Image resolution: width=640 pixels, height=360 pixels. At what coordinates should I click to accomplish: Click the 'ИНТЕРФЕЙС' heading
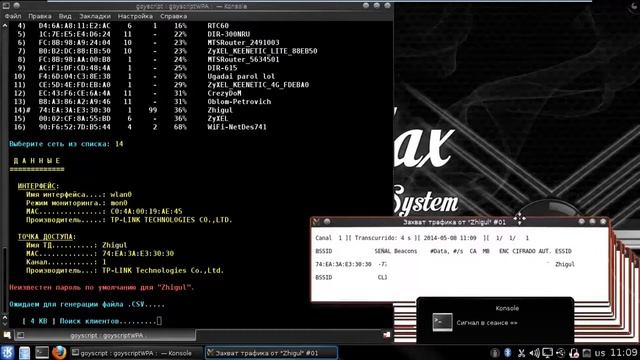(38, 186)
